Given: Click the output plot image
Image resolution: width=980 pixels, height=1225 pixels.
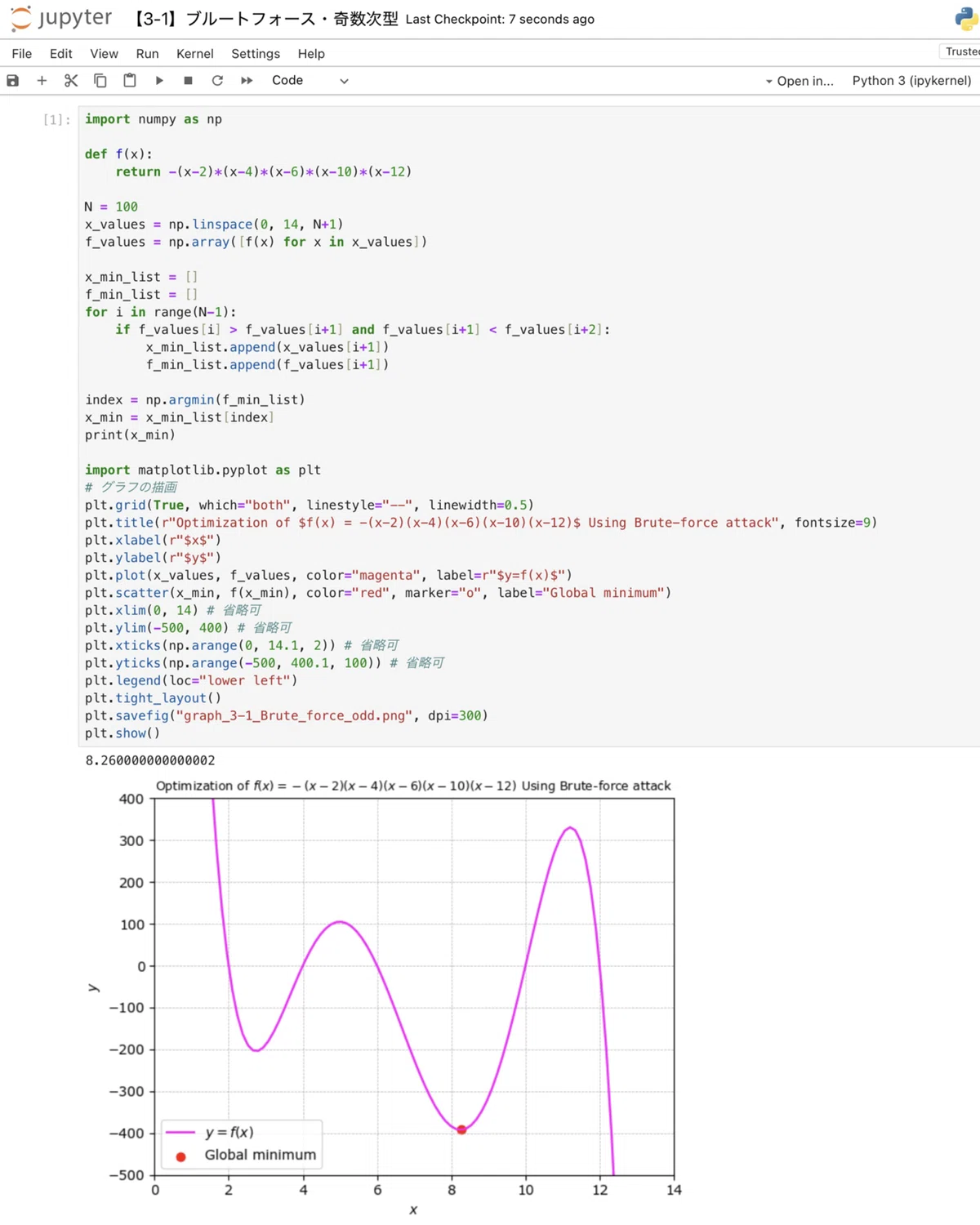Looking at the screenshot, I should pyautogui.click(x=384, y=996).
